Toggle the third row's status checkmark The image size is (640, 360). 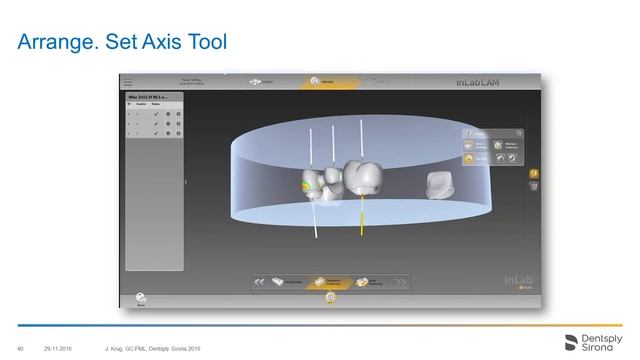(x=156, y=133)
